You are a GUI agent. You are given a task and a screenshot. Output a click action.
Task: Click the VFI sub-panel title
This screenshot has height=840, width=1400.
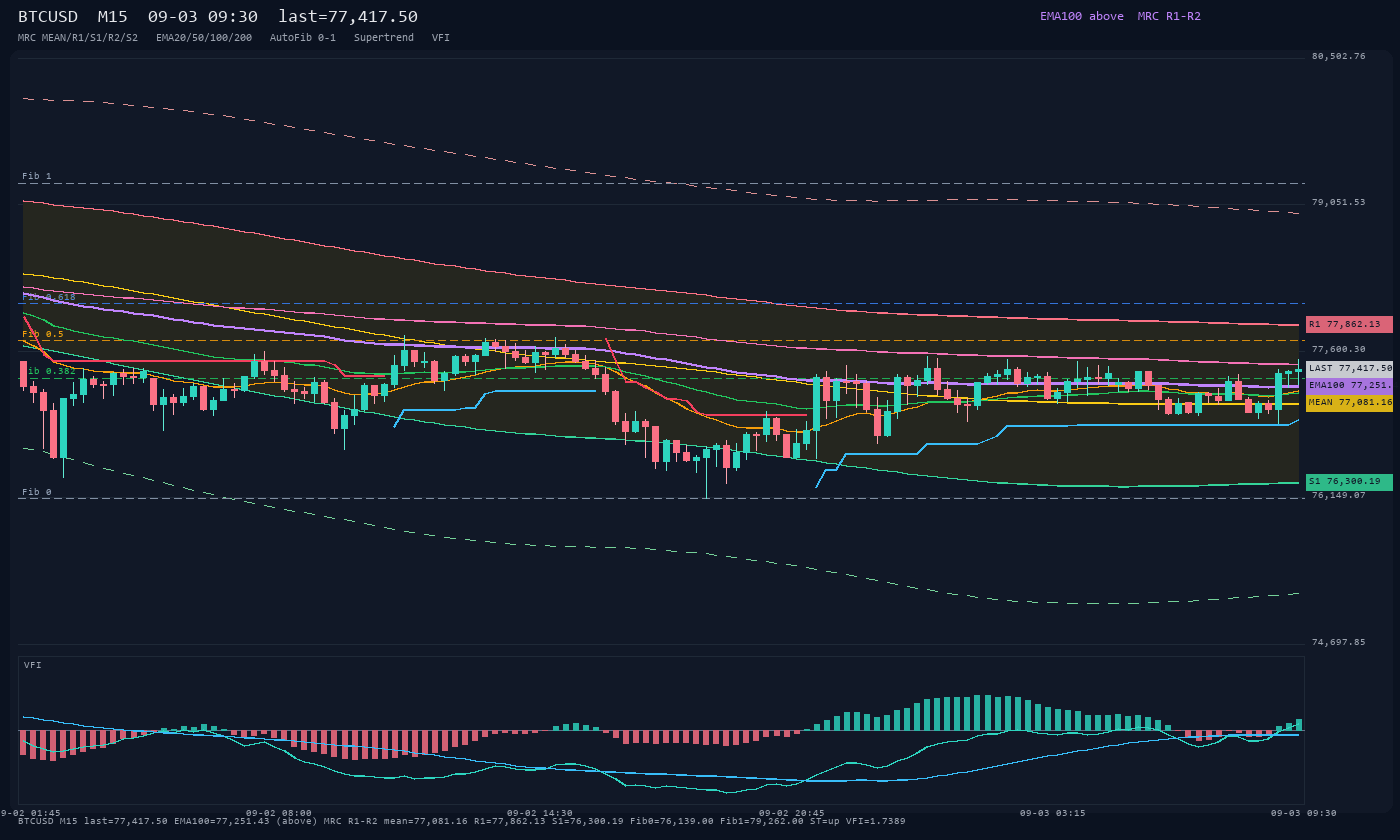pos(33,665)
